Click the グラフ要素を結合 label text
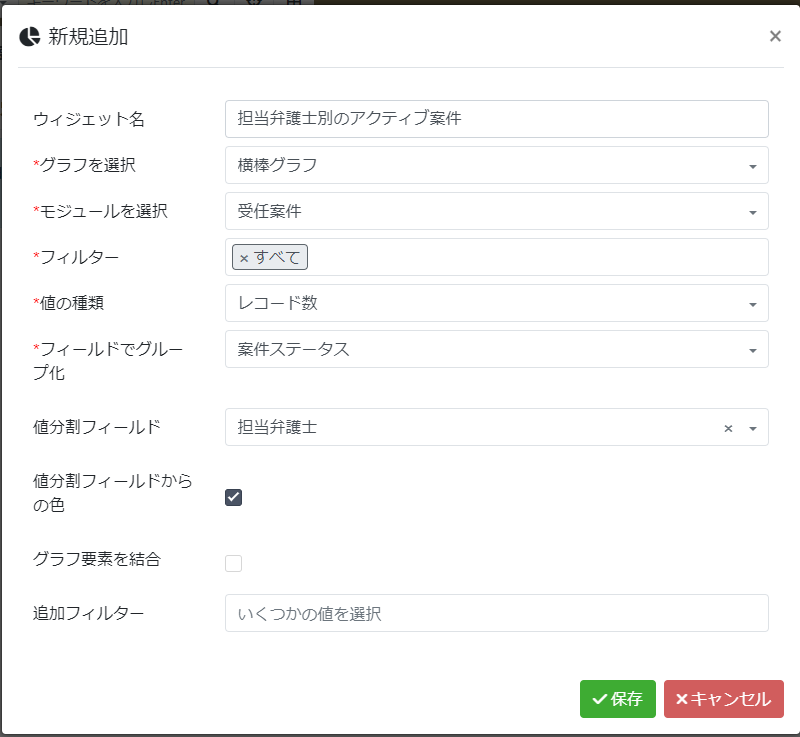The height and width of the screenshot is (737, 800). [97, 559]
